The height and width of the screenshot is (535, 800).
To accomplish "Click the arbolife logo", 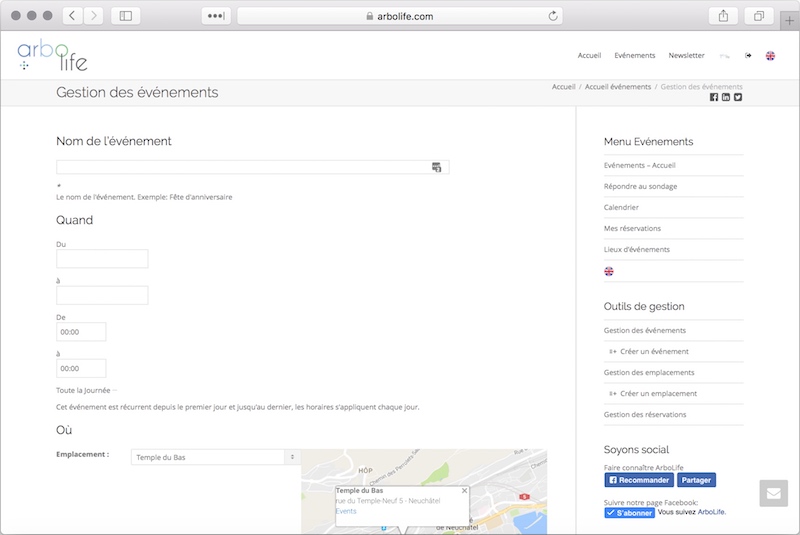I will pyautogui.click(x=52, y=55).
